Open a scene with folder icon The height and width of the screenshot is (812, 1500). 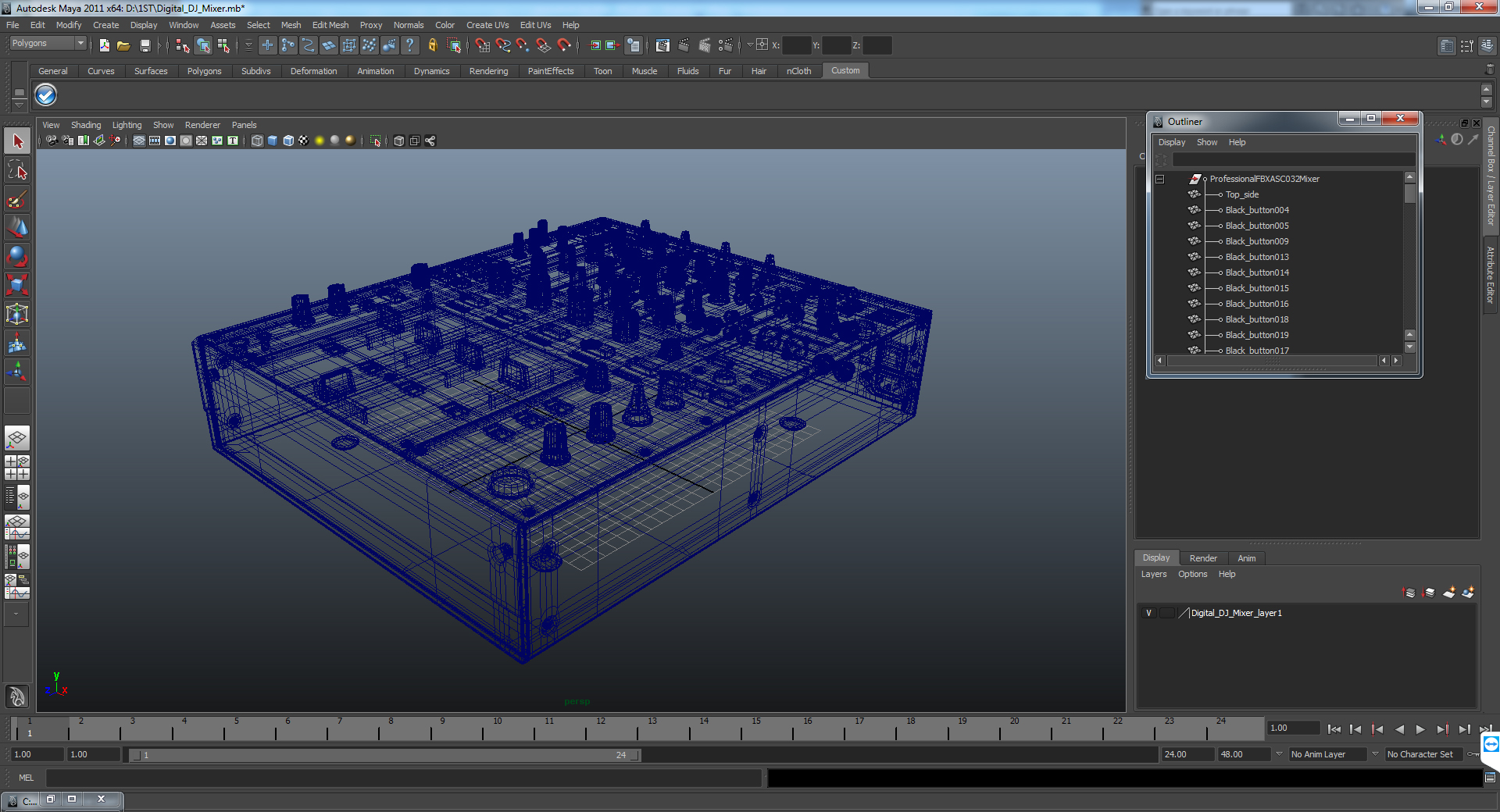pos(123,45)
